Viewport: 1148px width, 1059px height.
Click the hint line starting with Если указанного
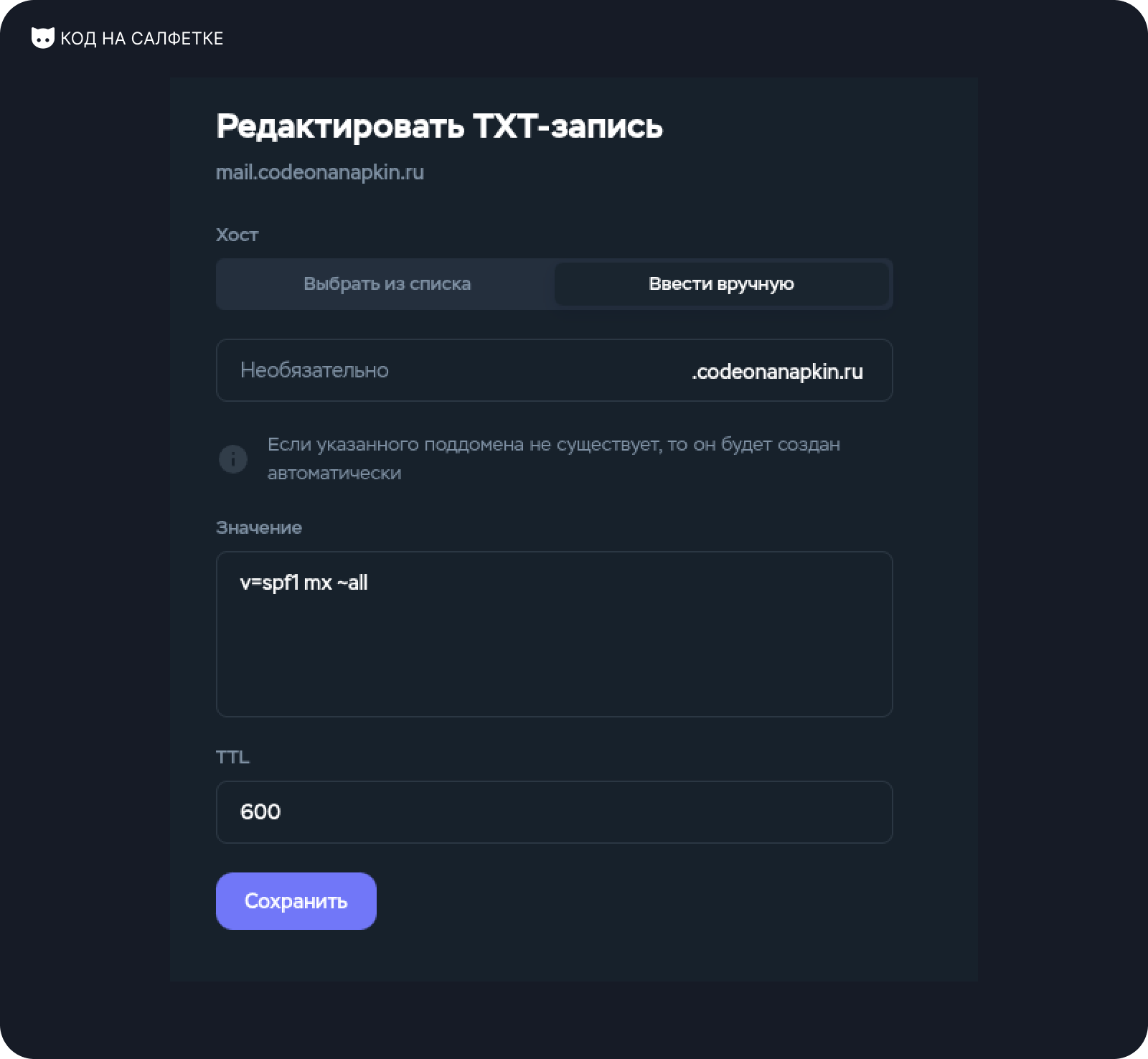[554, 445]
